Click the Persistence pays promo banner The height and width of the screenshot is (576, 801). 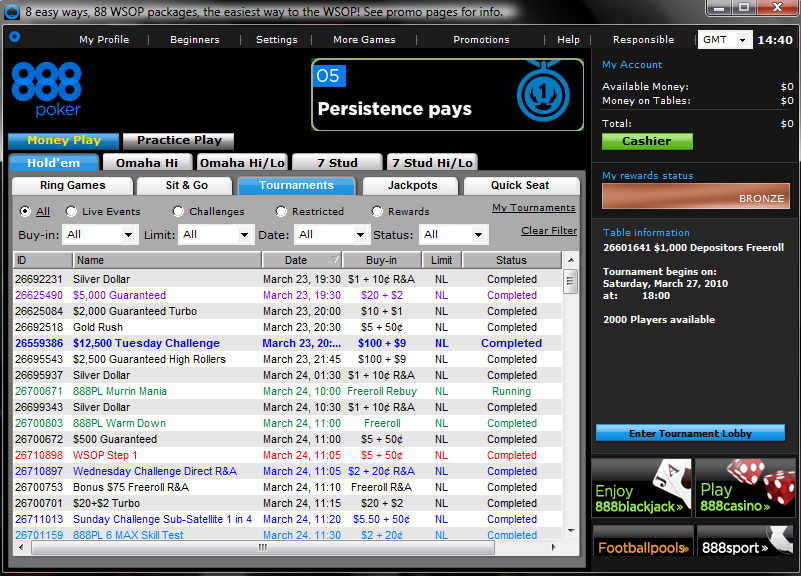point(447,94)
